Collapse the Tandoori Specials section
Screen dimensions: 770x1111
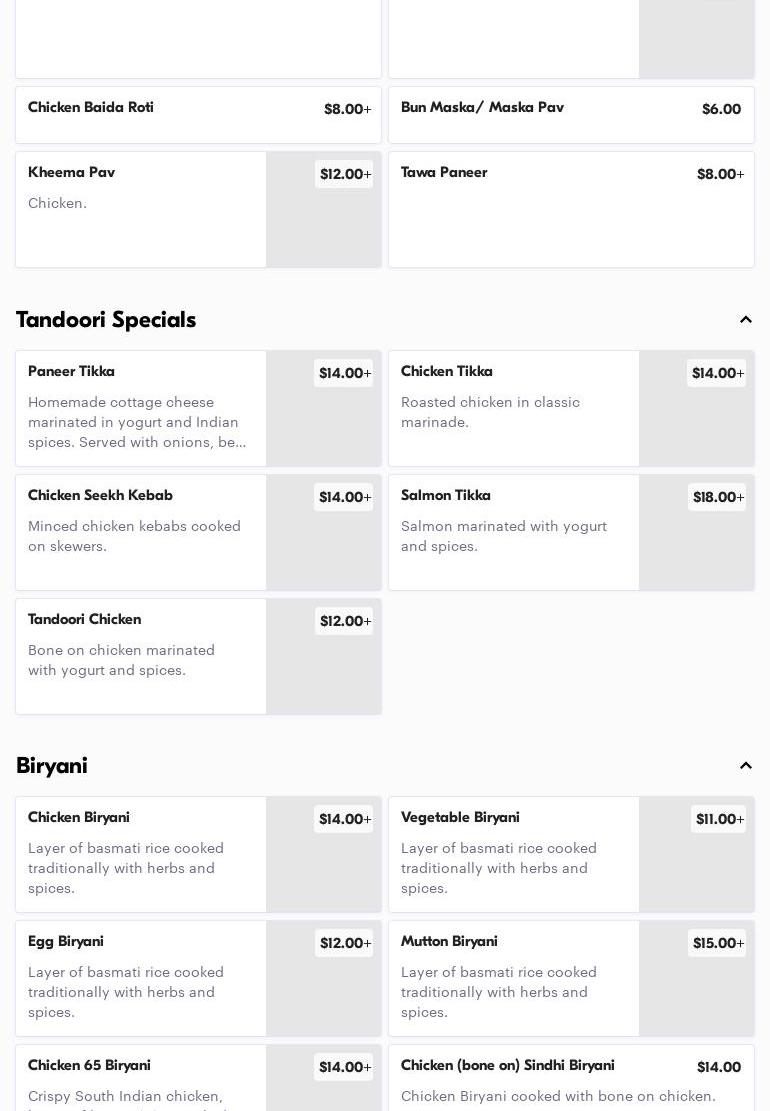pos(745,320)
